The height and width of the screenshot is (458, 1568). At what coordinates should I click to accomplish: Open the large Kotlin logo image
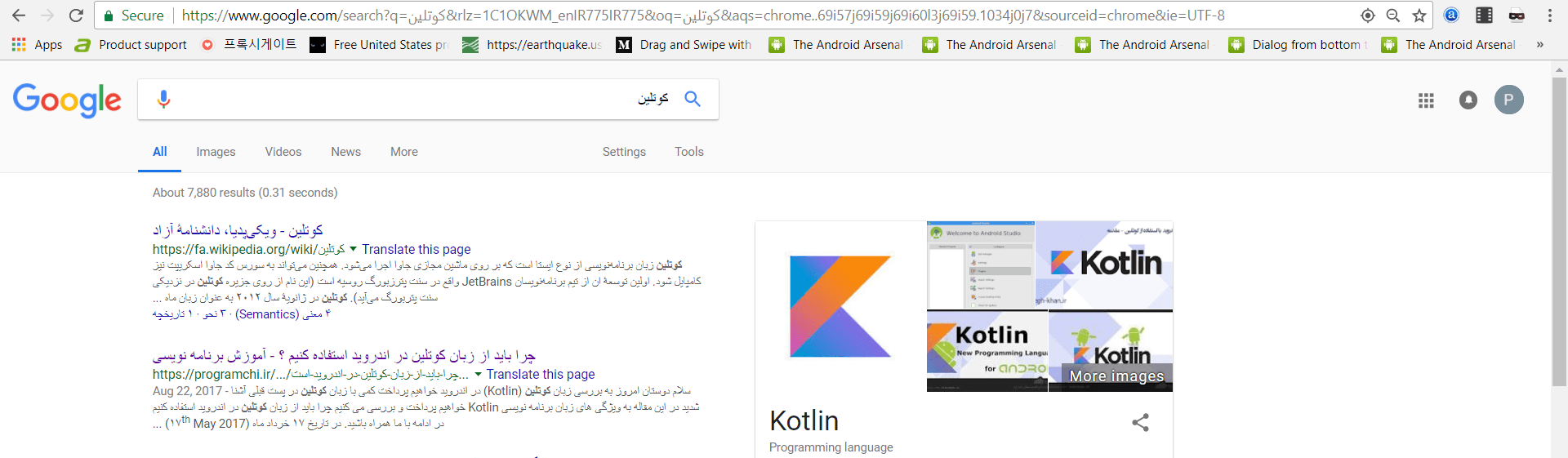click(x=840, y=306)
